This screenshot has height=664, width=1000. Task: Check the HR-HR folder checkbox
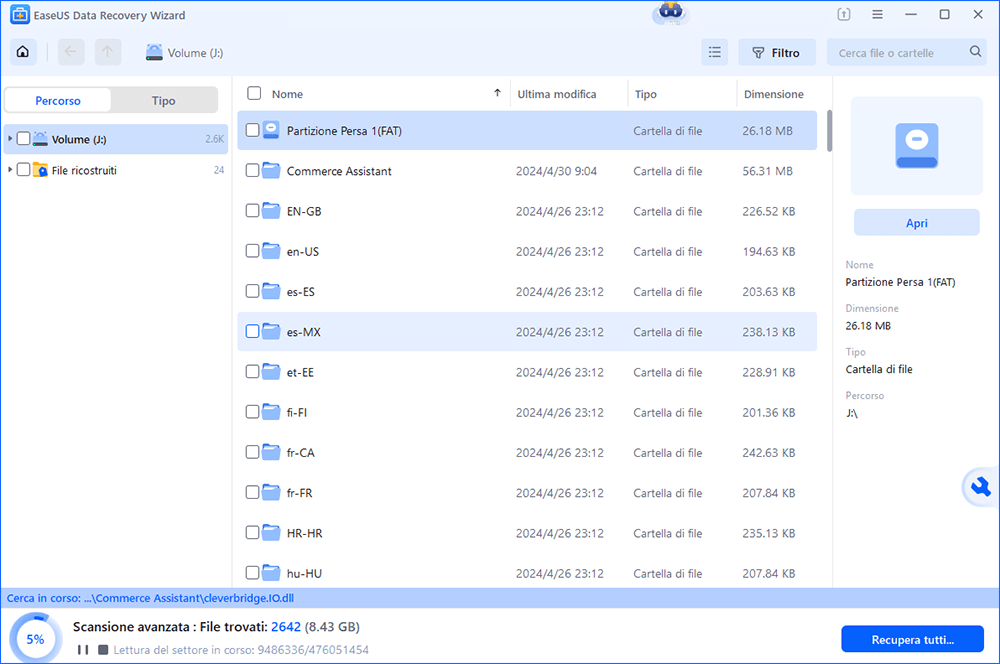[x=253, y=533]
